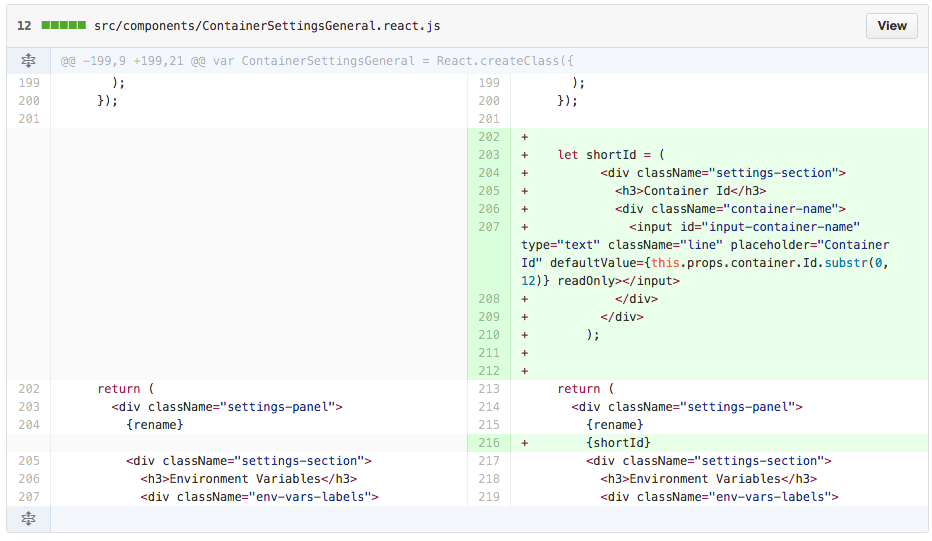Select new line number 208
The width and height of the screenshot is (932, 541).
pyautogui.click(x=488, y=299)
